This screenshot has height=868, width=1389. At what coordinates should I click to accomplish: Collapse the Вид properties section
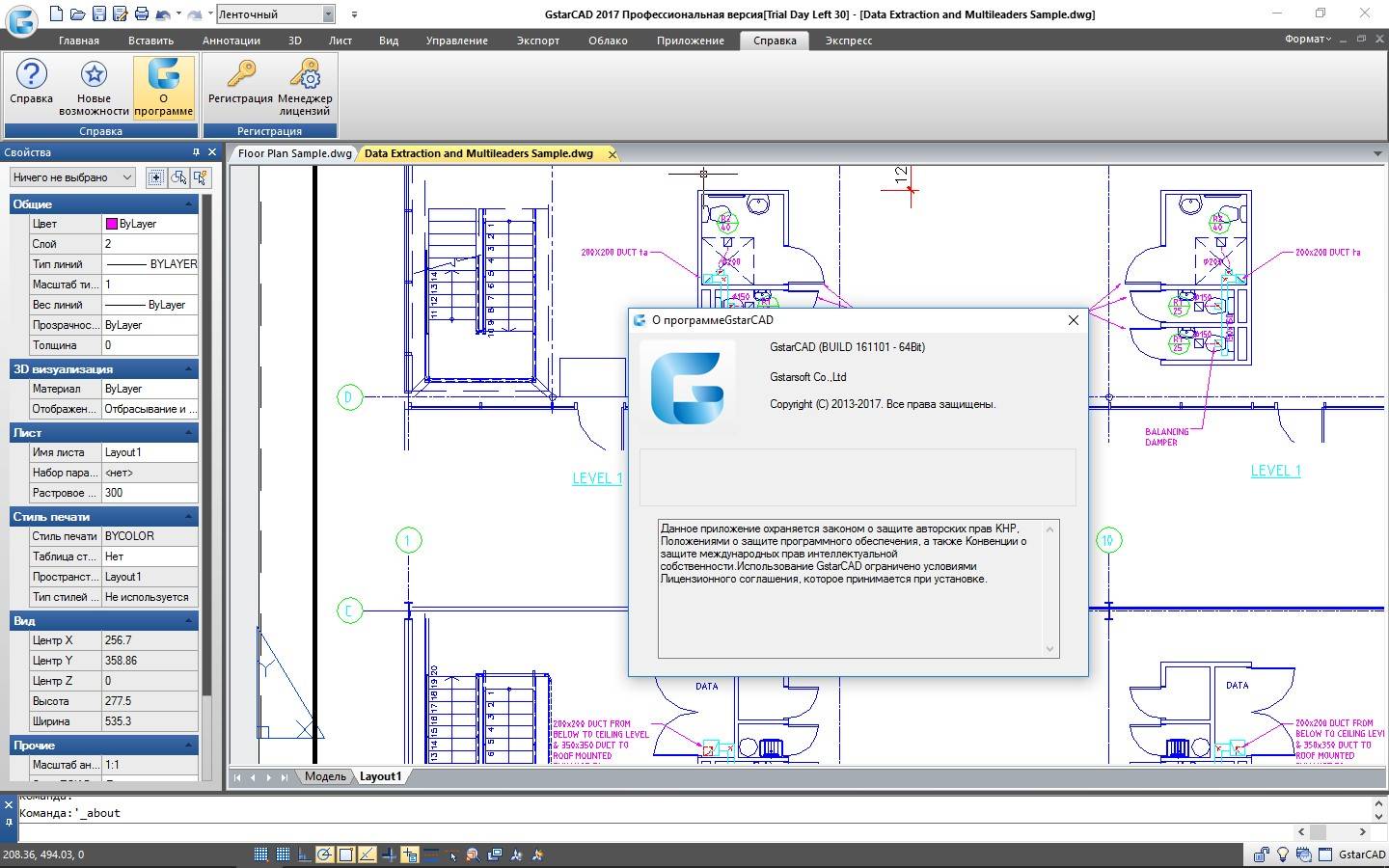pyautogui.click(x=188, y=621)
